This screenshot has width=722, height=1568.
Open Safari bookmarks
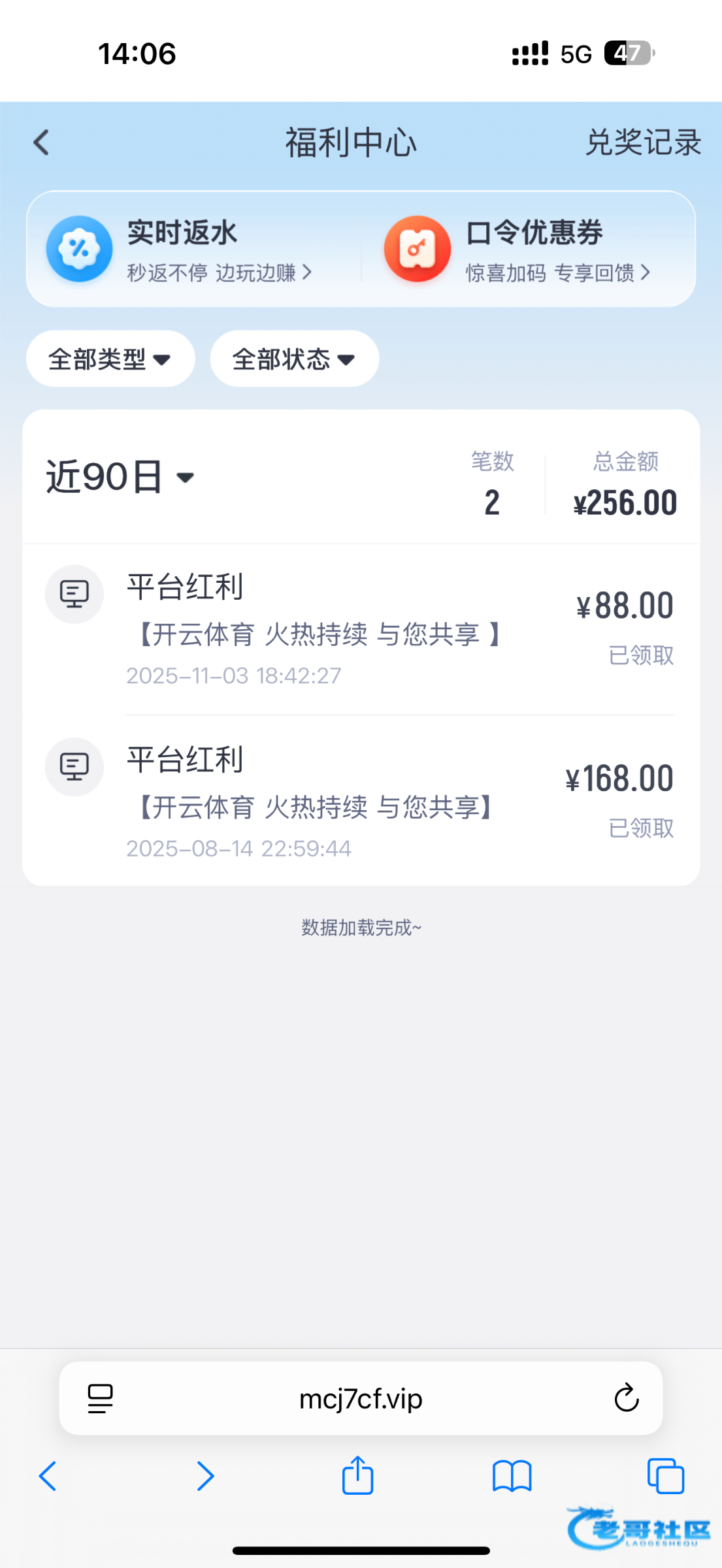512,1477
